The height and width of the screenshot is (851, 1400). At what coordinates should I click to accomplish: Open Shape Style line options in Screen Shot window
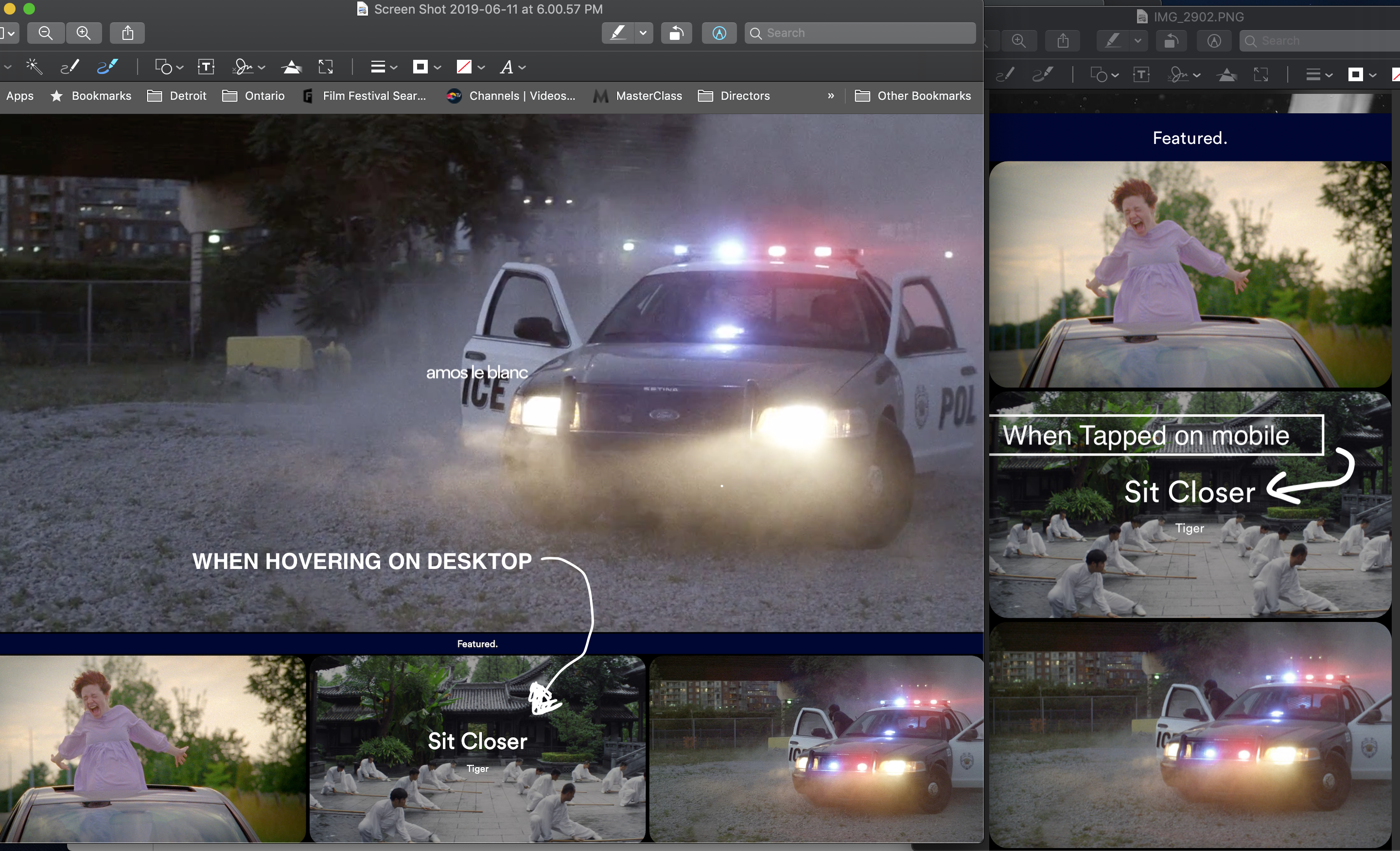click(x=378, y=67)
